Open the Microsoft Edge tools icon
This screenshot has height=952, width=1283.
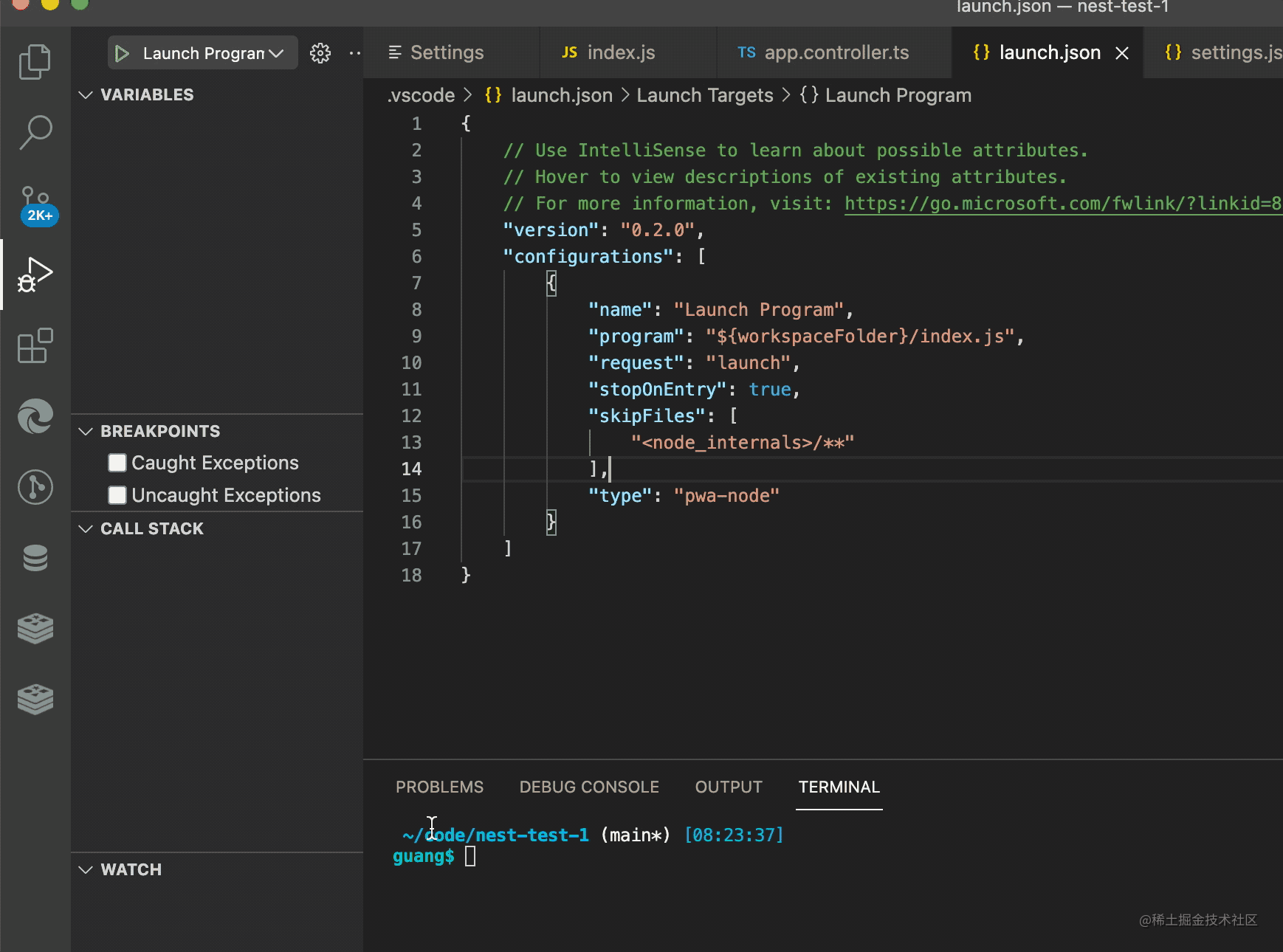tap(35, 415)
